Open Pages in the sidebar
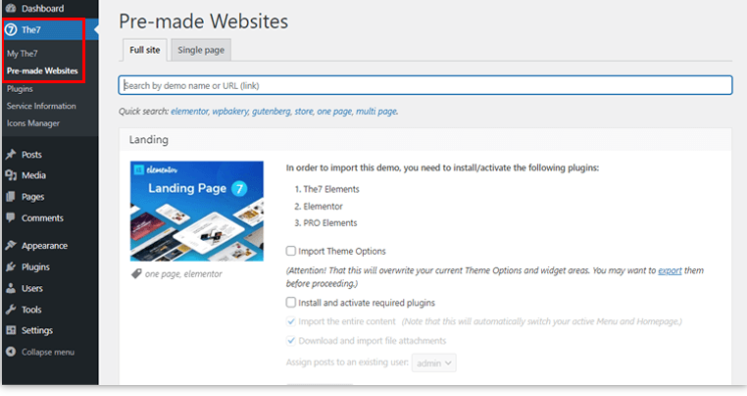The width and height of the screenshot is (747, 396). click(x=33, y=197)
